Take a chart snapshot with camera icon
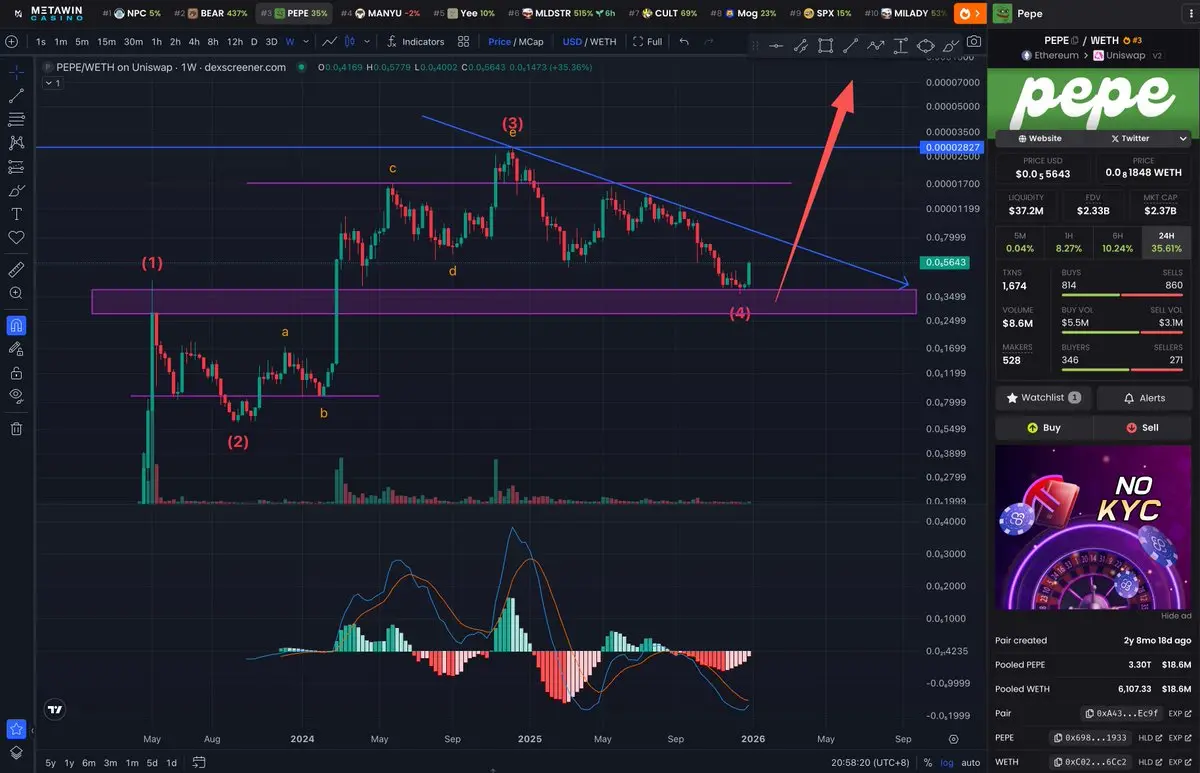1200x773 pixels. click(974, 42)
